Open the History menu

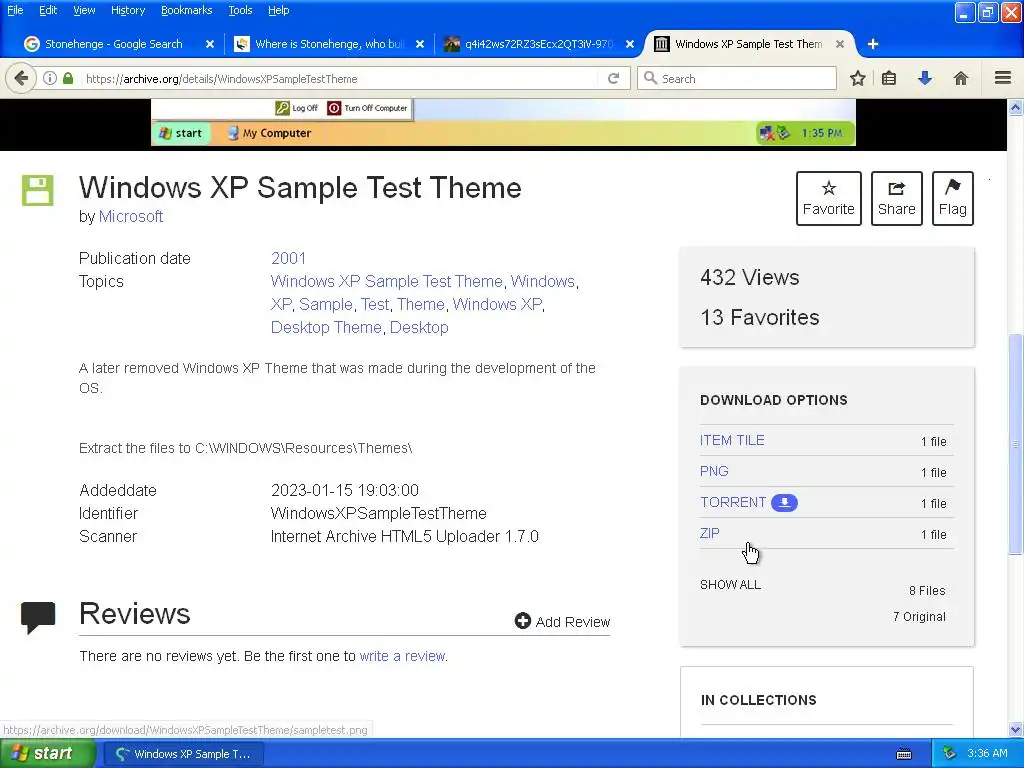[x=128, y=10]
